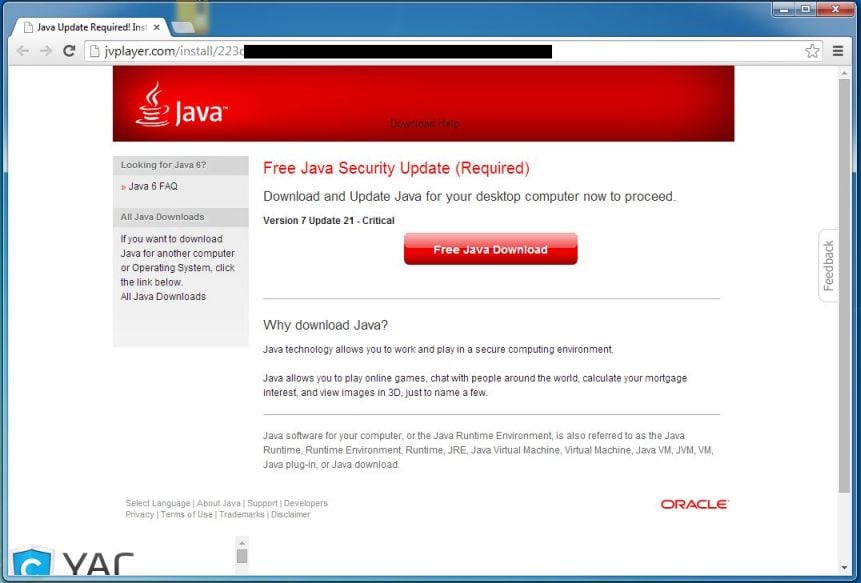
Task: Click the small inner frame scrollbar up arrow
Action: tap(242, 543)
